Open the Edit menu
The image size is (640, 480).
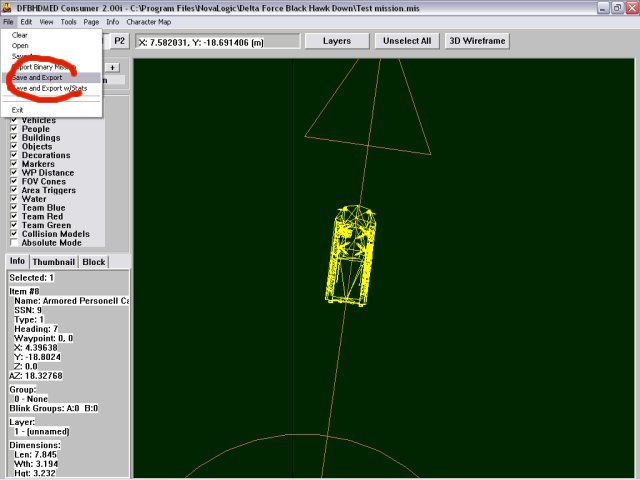pyautogui.click(x=26, y=21)
